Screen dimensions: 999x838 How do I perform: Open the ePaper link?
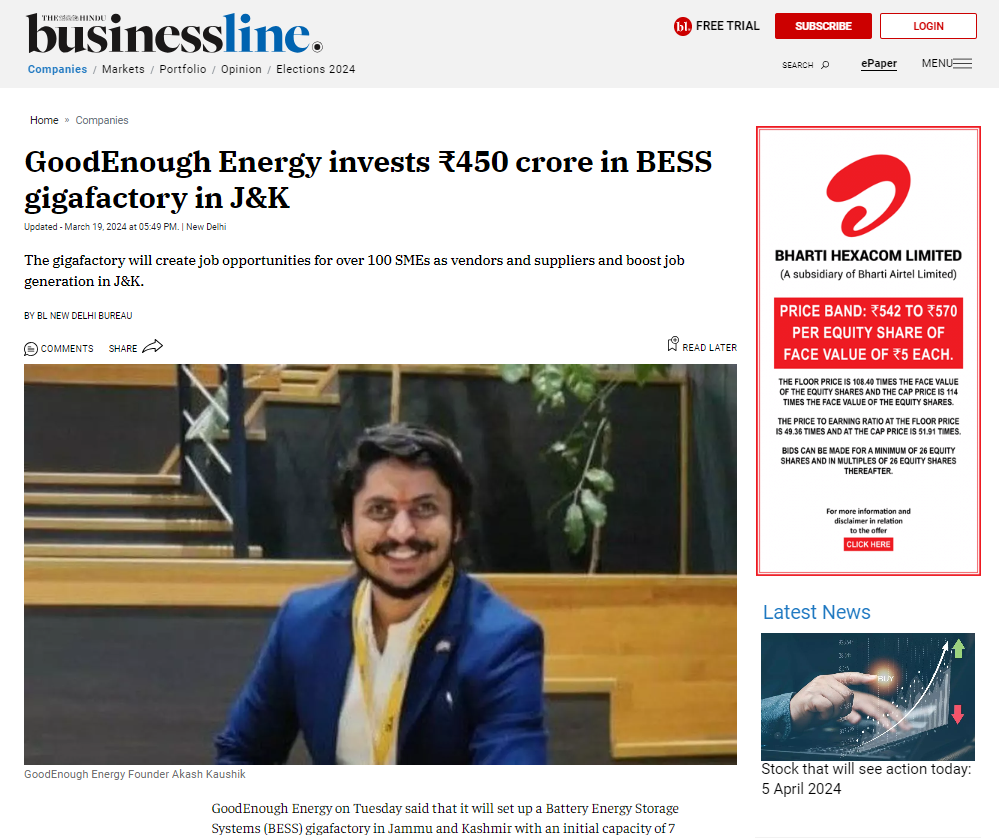879,64
